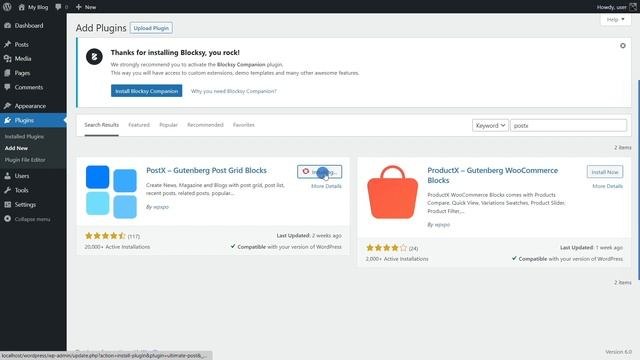
Task: Click Install Blocksy Companion button
Action: tap(147, 91)
